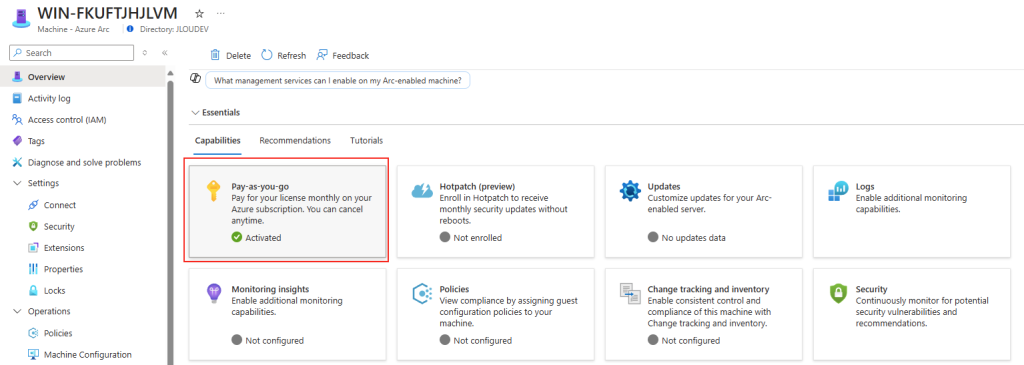
Task: Collapse the Essentials section
Action: coord(216,112)
